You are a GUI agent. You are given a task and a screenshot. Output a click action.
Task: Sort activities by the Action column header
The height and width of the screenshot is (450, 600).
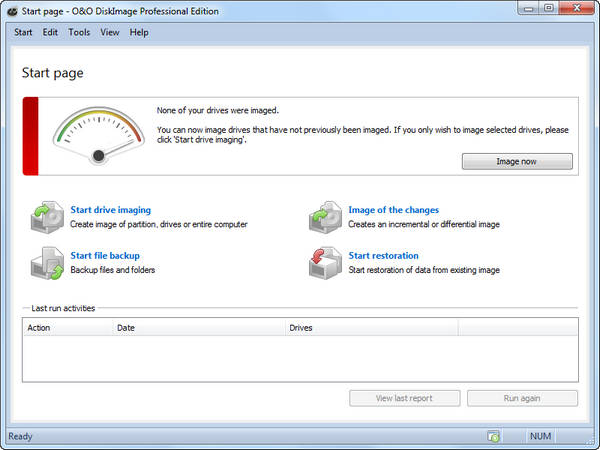pyautogui.click(x=66, y=327)
